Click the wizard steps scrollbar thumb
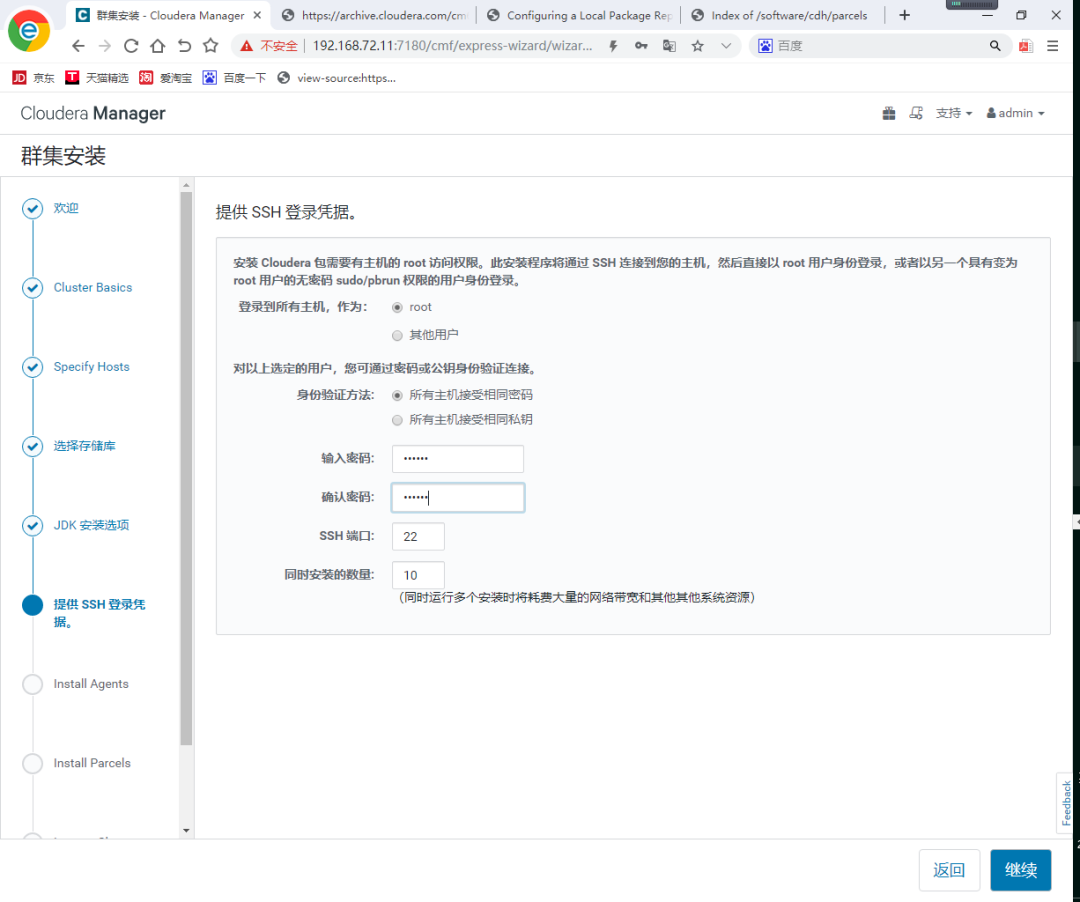Viewport: 1080px width, 902px height. click(x=186, y=468)
